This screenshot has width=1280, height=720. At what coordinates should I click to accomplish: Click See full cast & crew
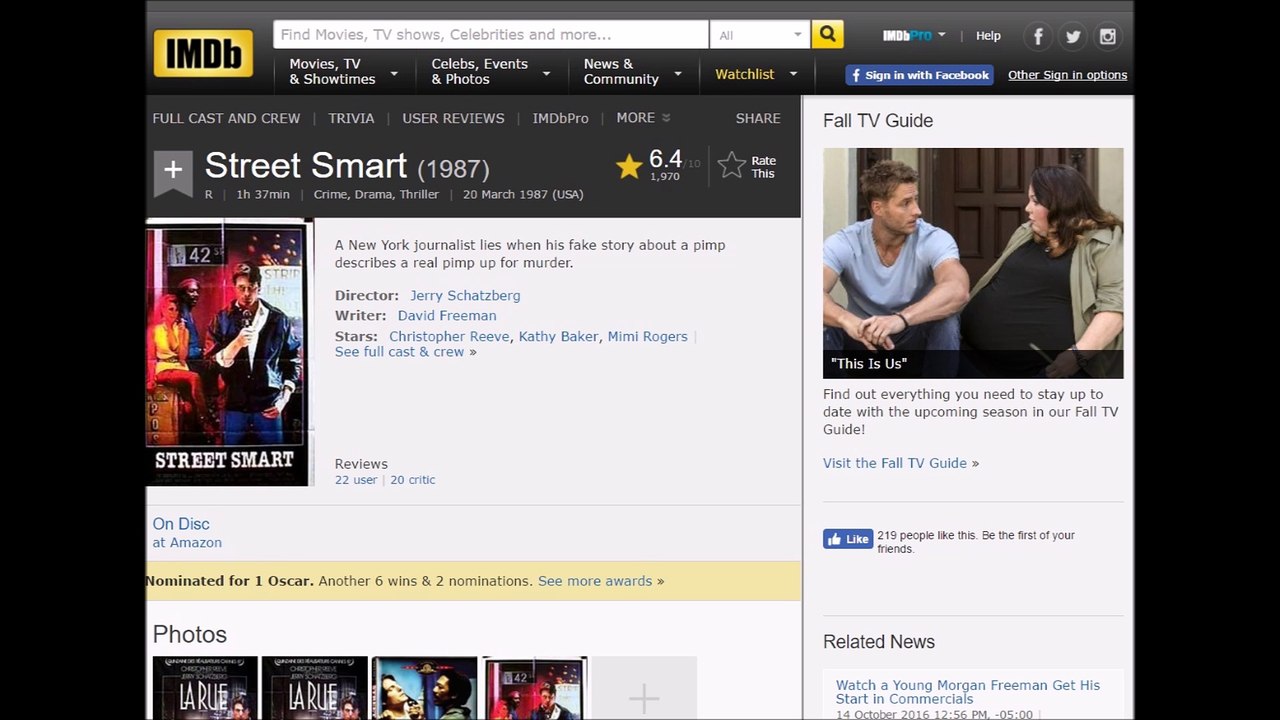click(400, 352)
